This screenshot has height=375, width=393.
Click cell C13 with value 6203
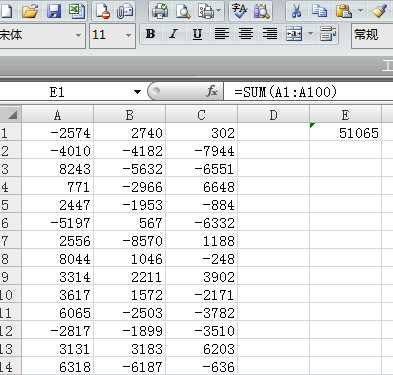click(202, 349)
